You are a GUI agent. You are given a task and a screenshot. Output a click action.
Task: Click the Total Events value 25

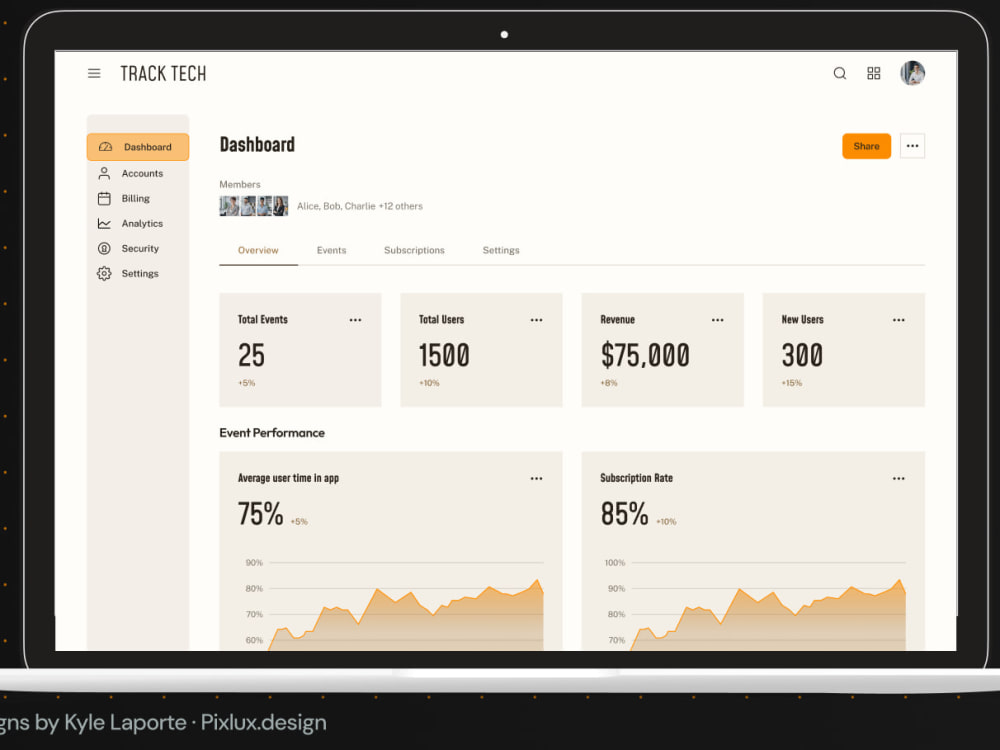[x=251, y=355]
